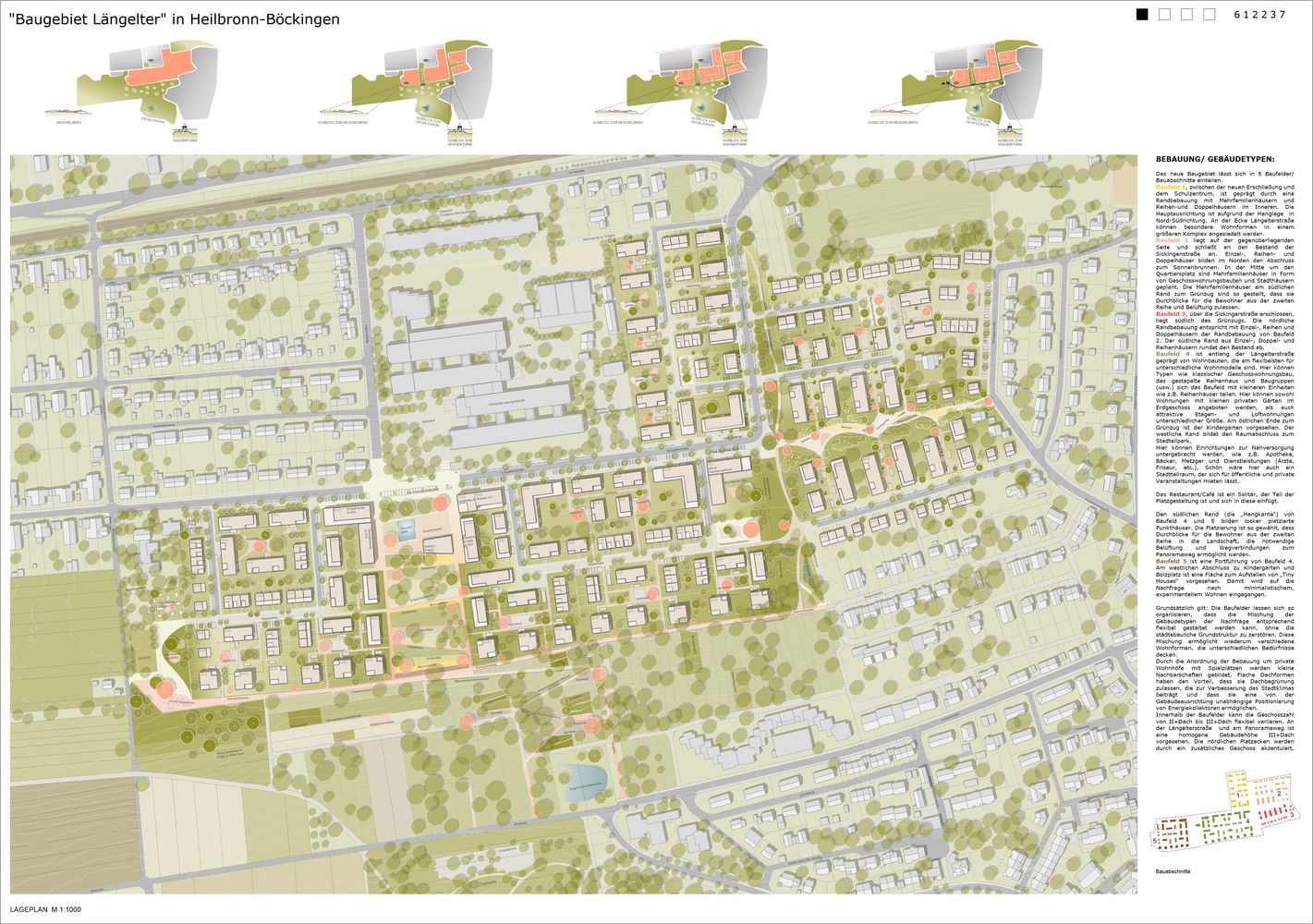Screen dimensions: 1313x924
Task: Click the filled black square at top right
Action: pyautogui.click(x=1142, y=14)
